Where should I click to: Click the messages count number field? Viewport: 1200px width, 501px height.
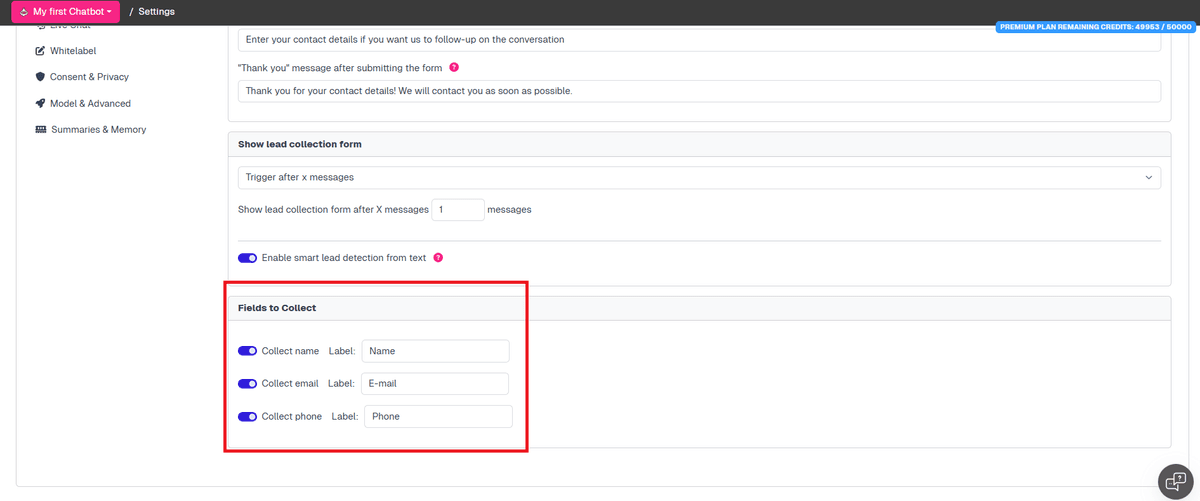457,210
